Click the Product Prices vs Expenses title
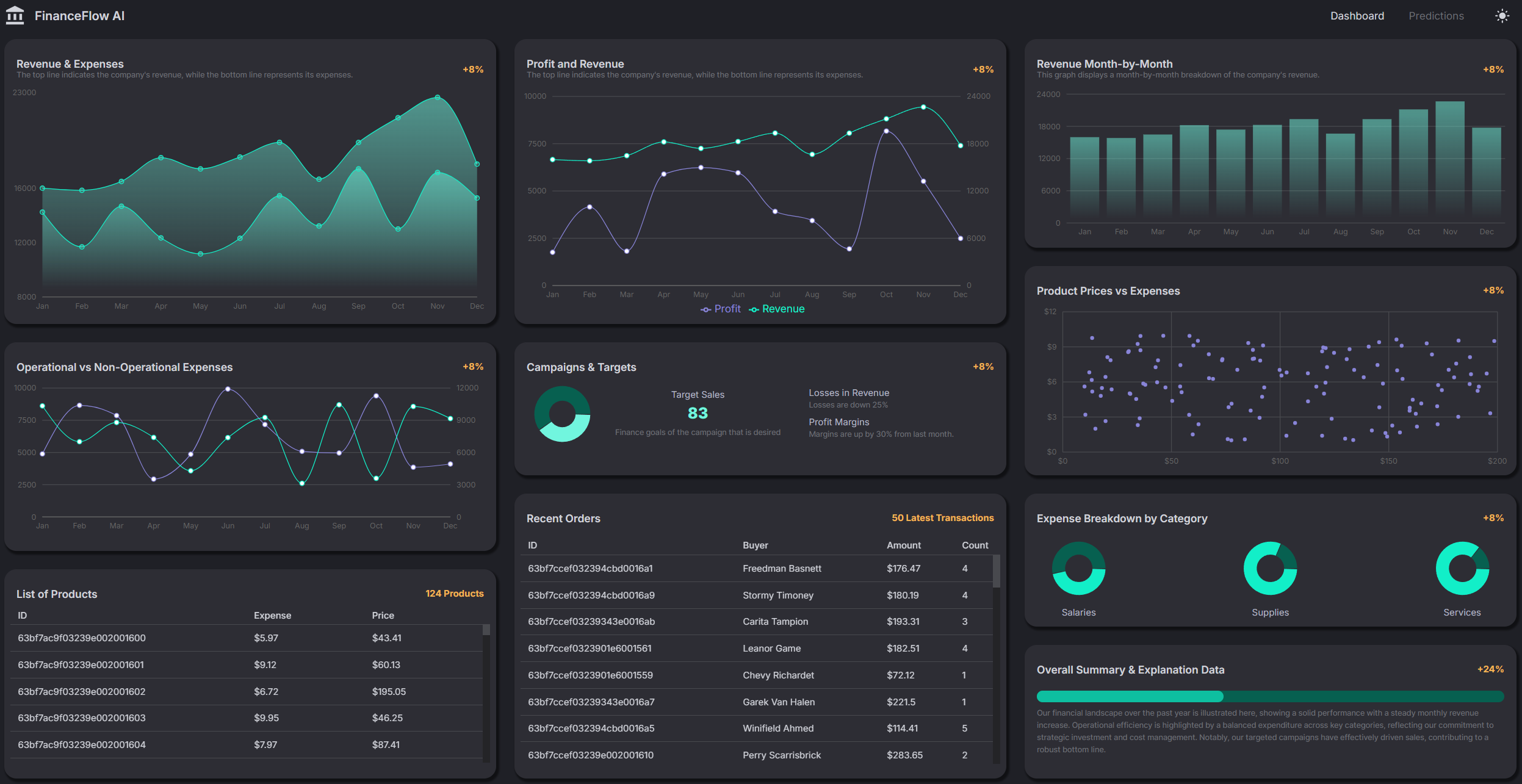1522x784 pixels. pos(1108,291)
